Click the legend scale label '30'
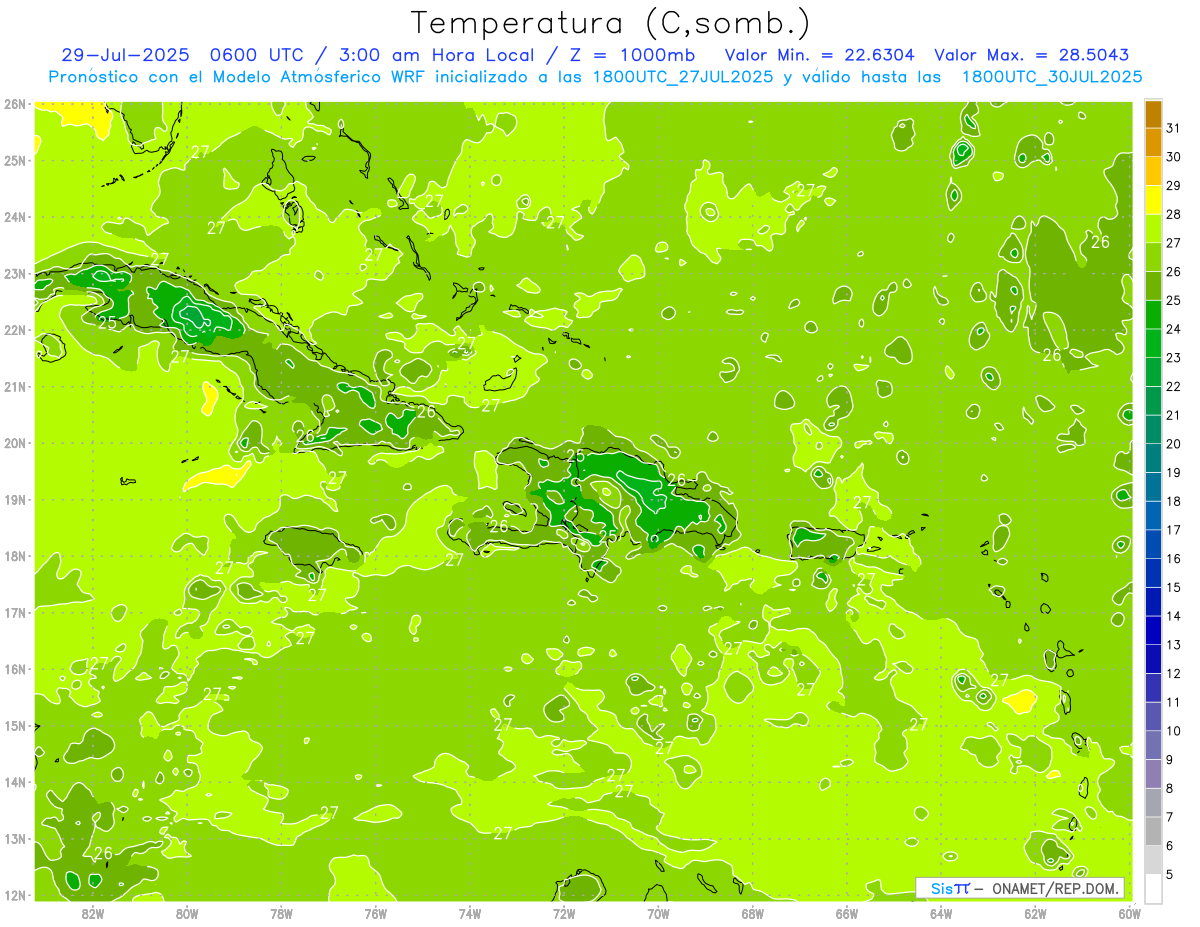The width and height of the screenshot is (1200, 927). tap(1174, 157)
